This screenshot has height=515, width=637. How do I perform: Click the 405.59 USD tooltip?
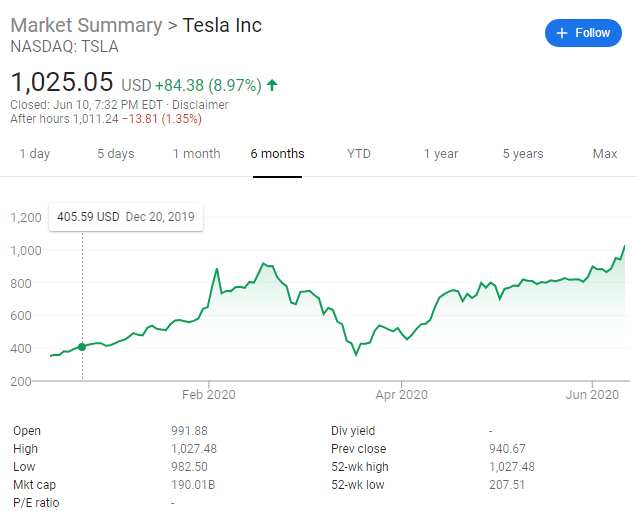(126, 216)
